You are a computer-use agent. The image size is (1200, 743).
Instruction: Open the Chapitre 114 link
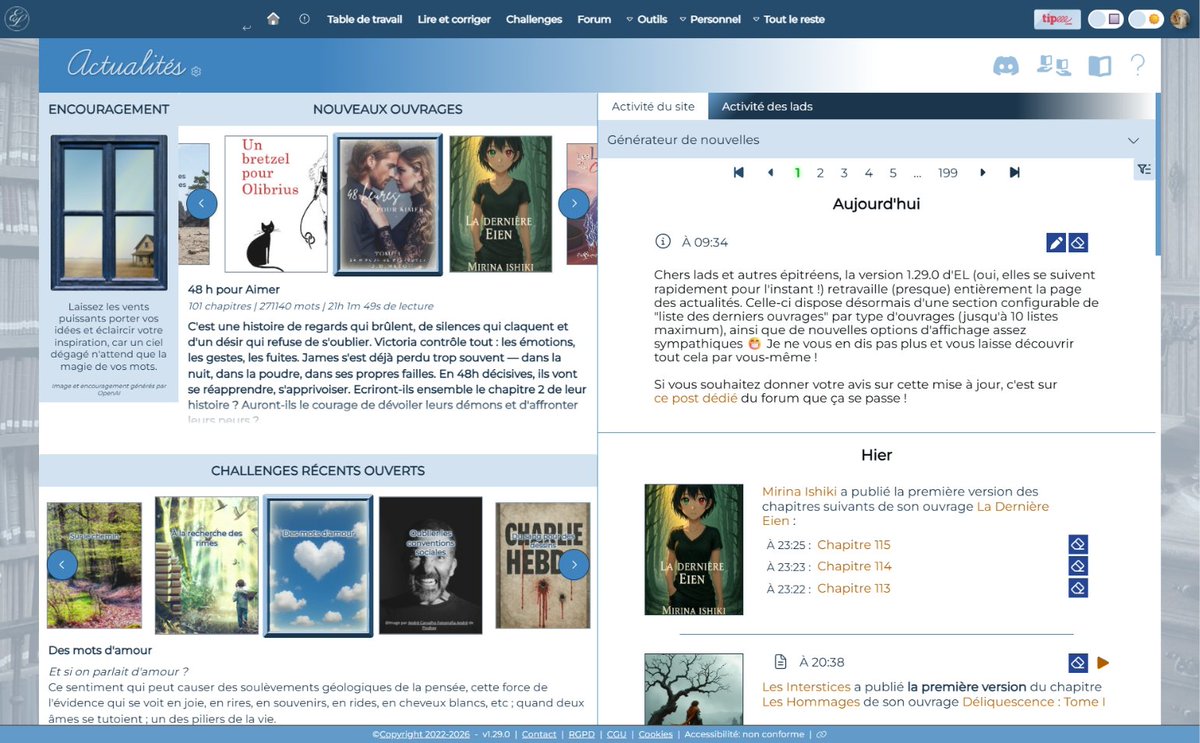853,566
